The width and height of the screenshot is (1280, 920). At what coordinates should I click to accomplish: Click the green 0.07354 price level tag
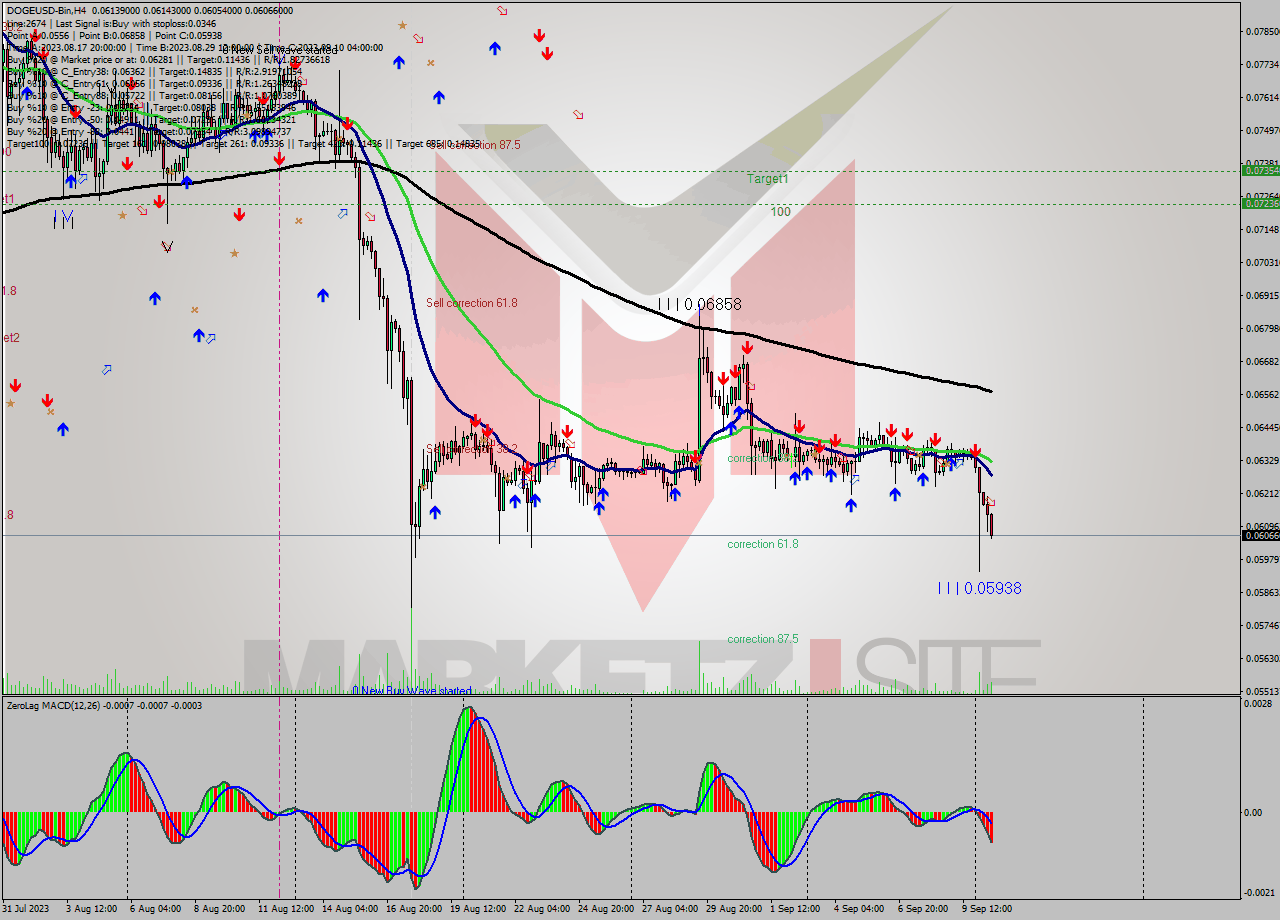point(1259,170)
